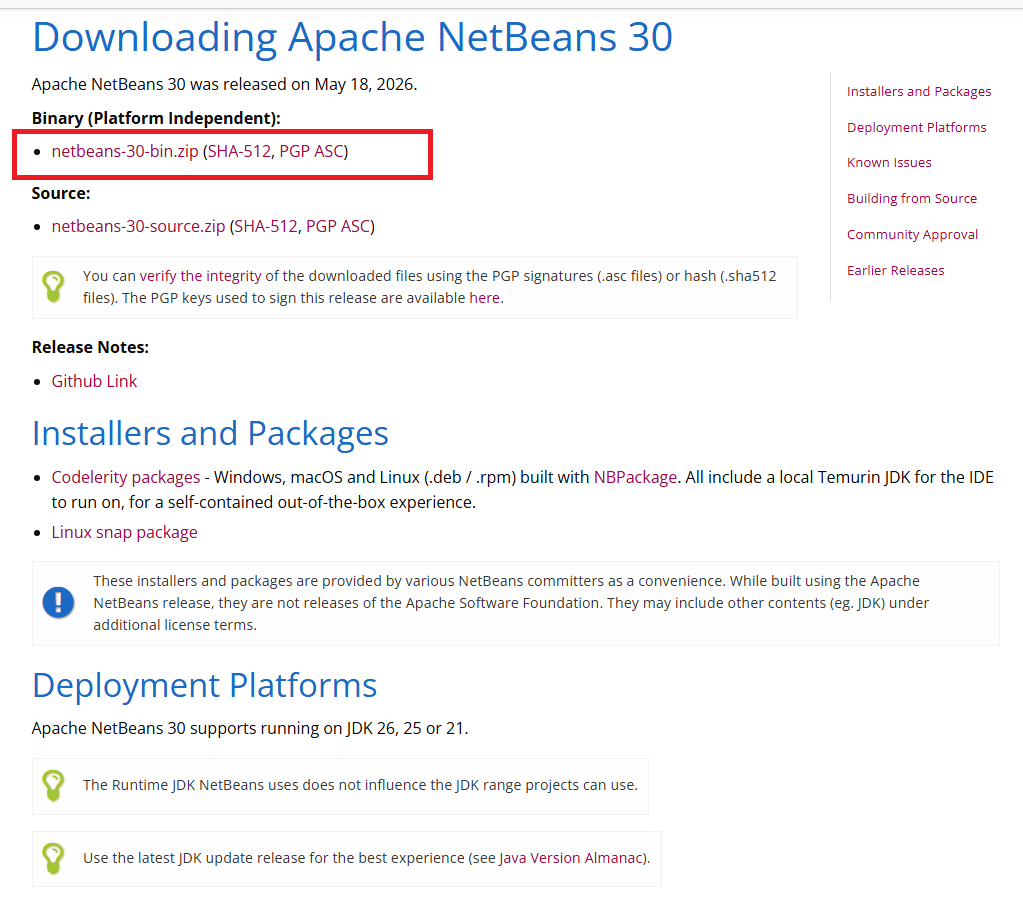Open PGP keys 'here' link
1023x904 pixels.
pyautogui.click(x=485, y=298)
